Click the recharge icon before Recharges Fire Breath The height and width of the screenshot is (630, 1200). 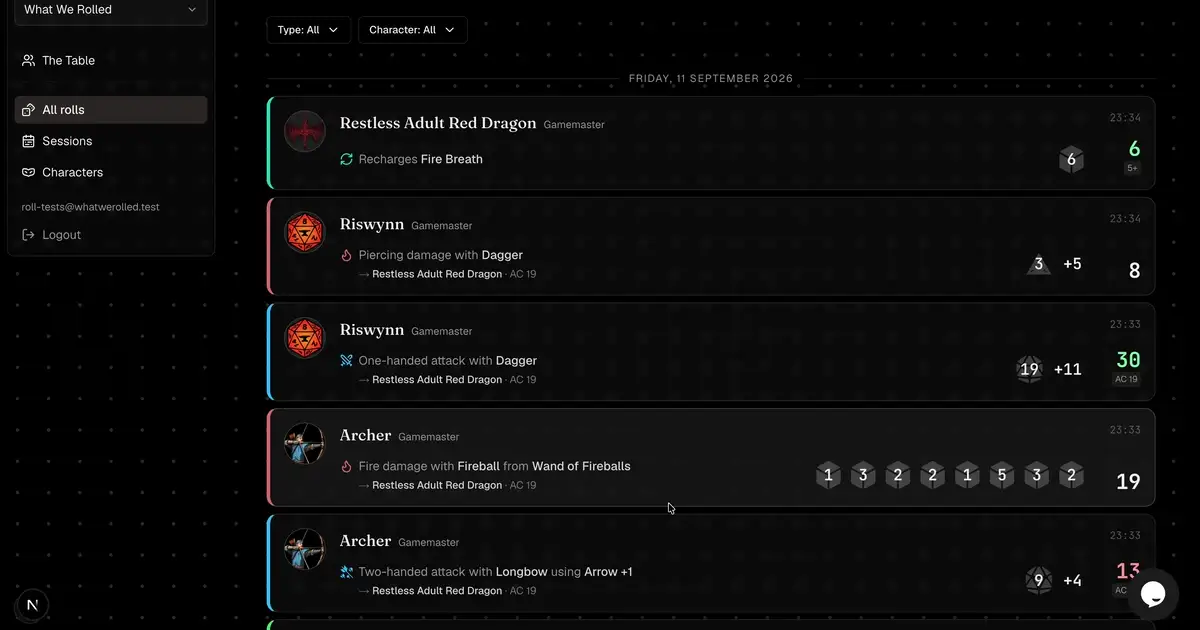pos(347,159)
